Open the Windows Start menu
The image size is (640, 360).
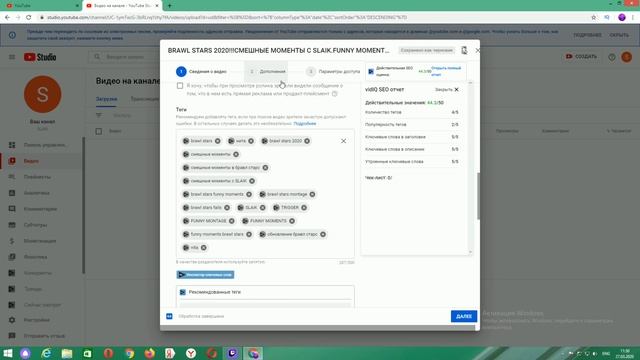pos(7,353)
